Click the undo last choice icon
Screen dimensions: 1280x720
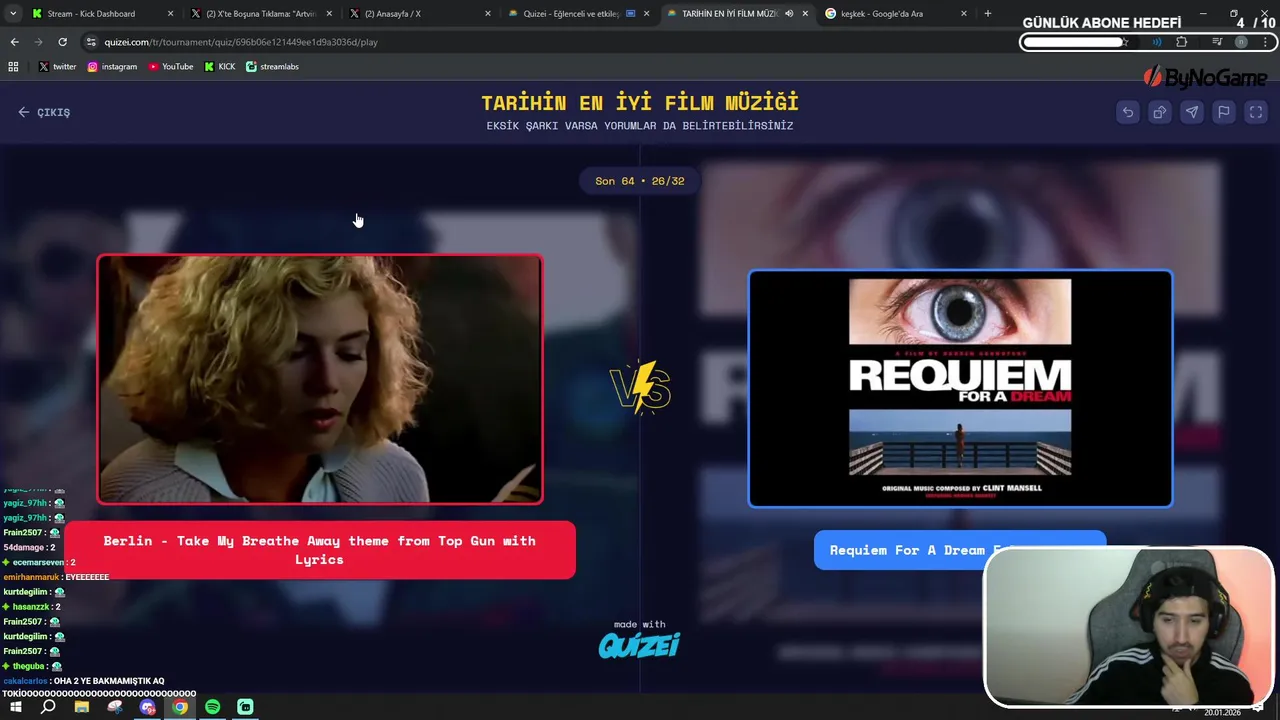click(x=1128, y=112)
